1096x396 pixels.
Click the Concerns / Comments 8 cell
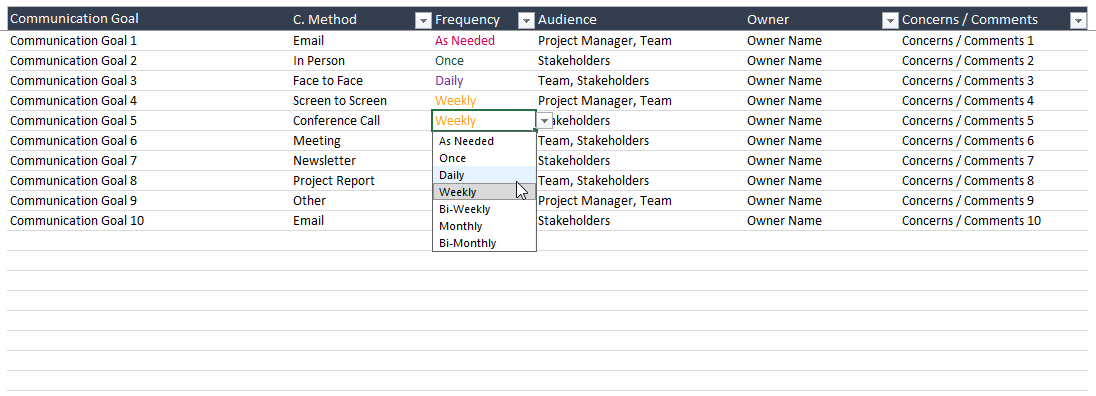(993, 181)
